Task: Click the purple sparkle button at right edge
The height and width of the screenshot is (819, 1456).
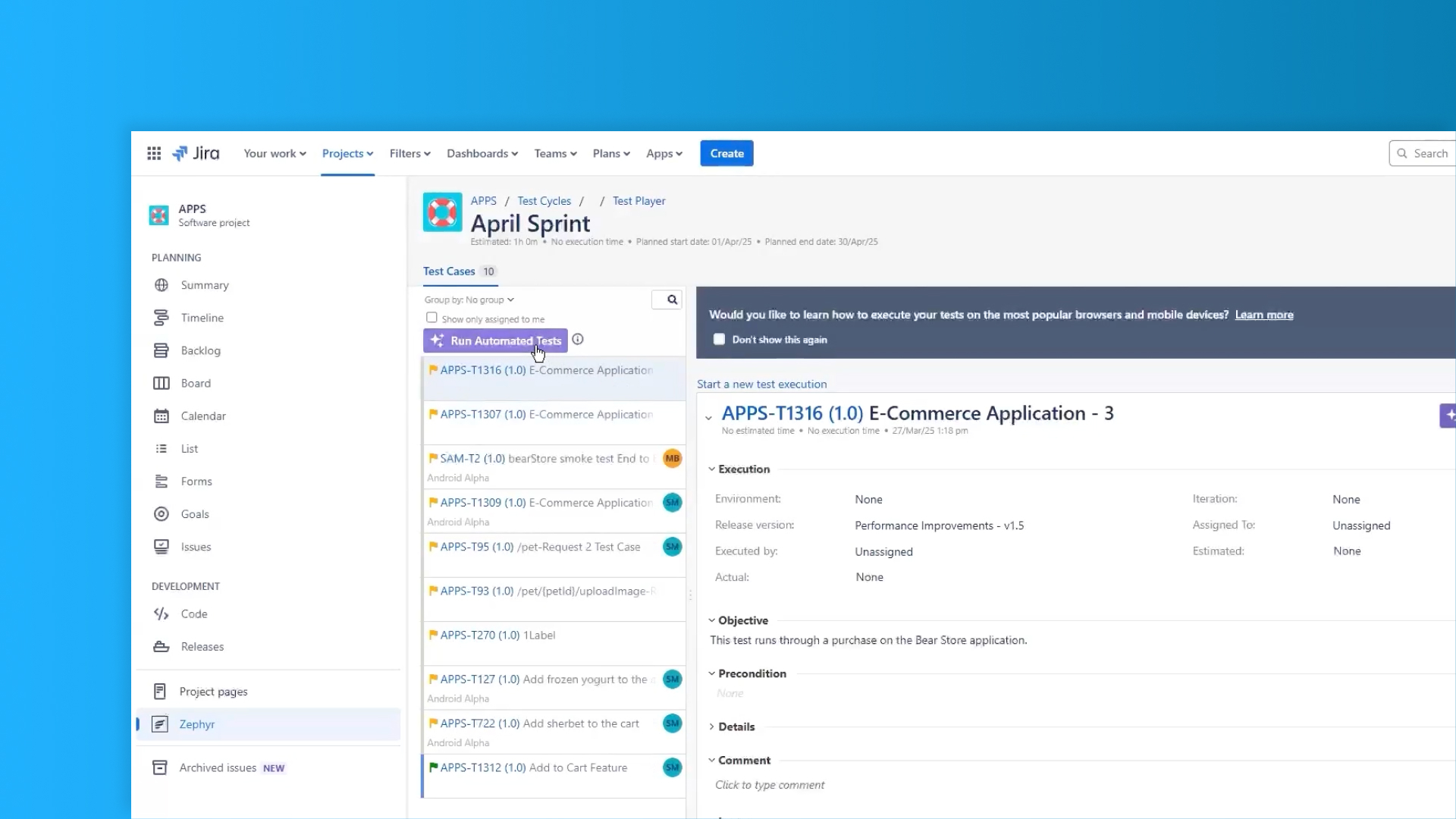Action: pos(1448,415)
